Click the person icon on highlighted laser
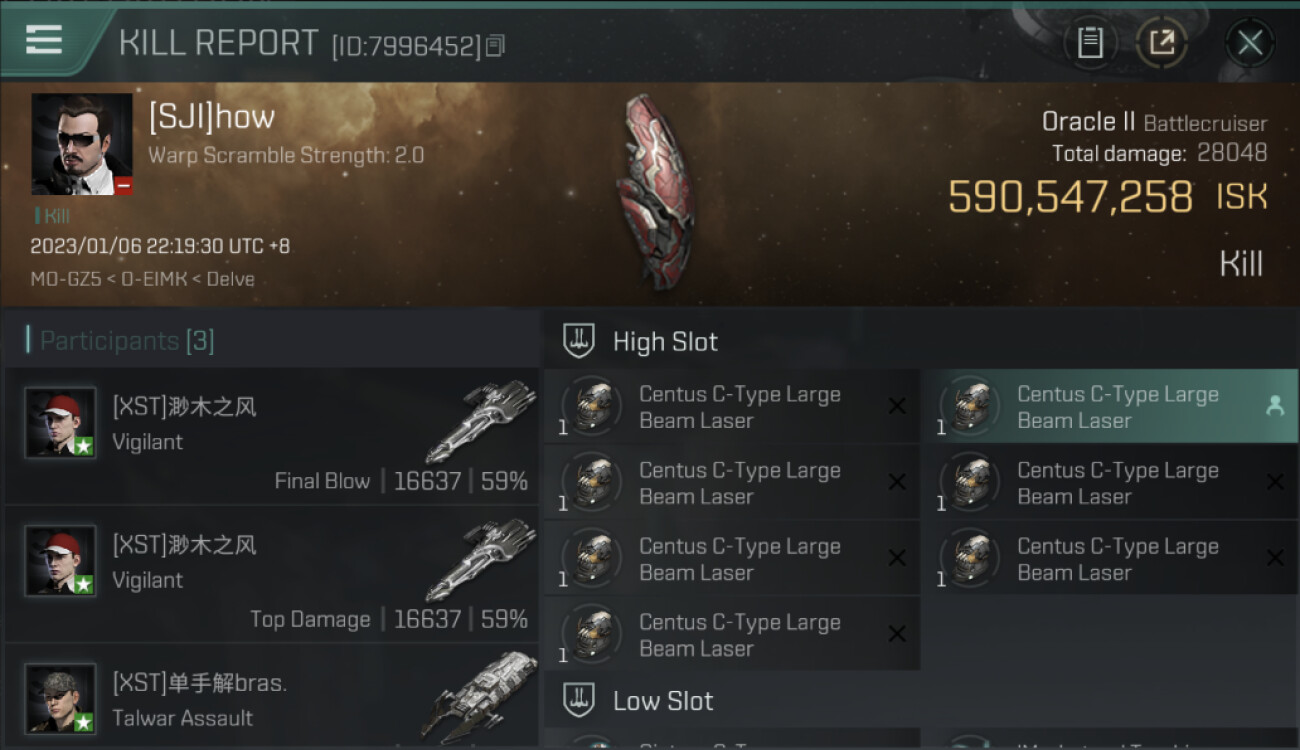The image size is (1300, 750). point(1275,405)
